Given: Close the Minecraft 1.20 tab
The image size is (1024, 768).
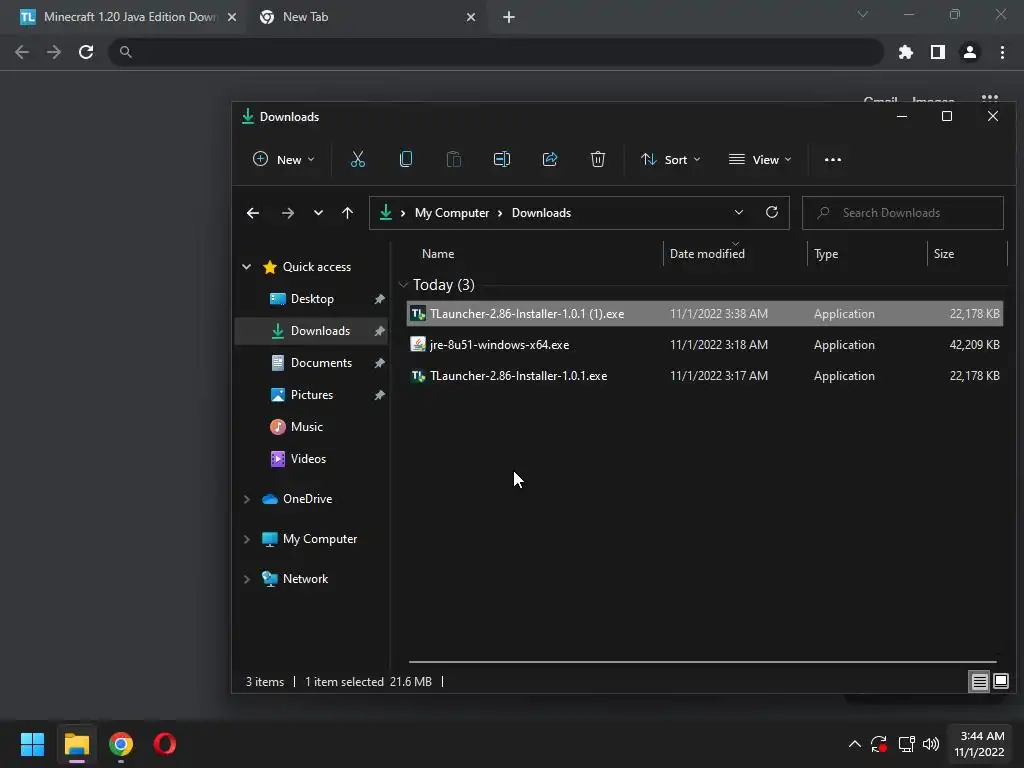Looking at the screenshot, I should click(x=232, y=17).
